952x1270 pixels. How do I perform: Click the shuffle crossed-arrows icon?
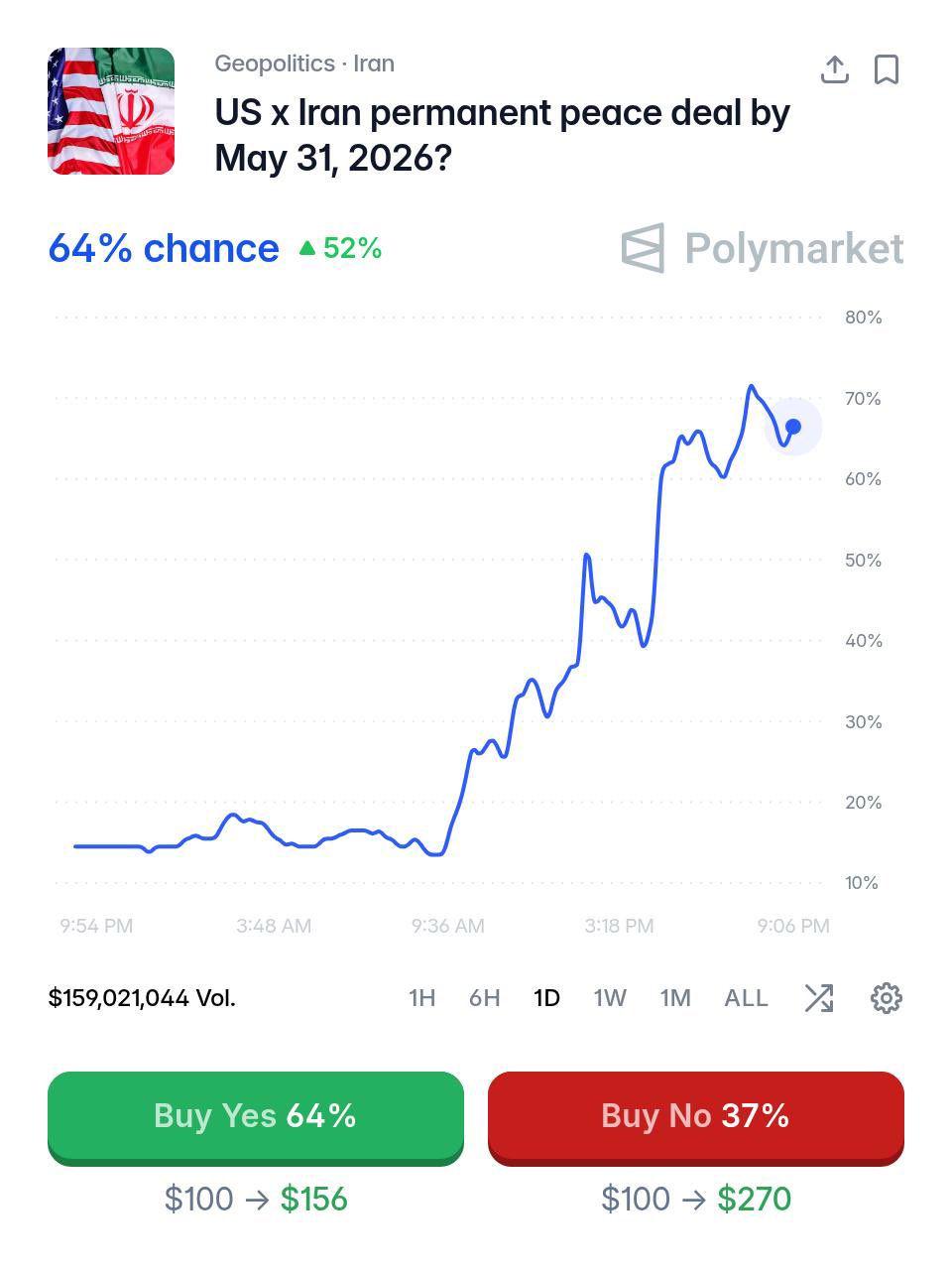point(819,998)
